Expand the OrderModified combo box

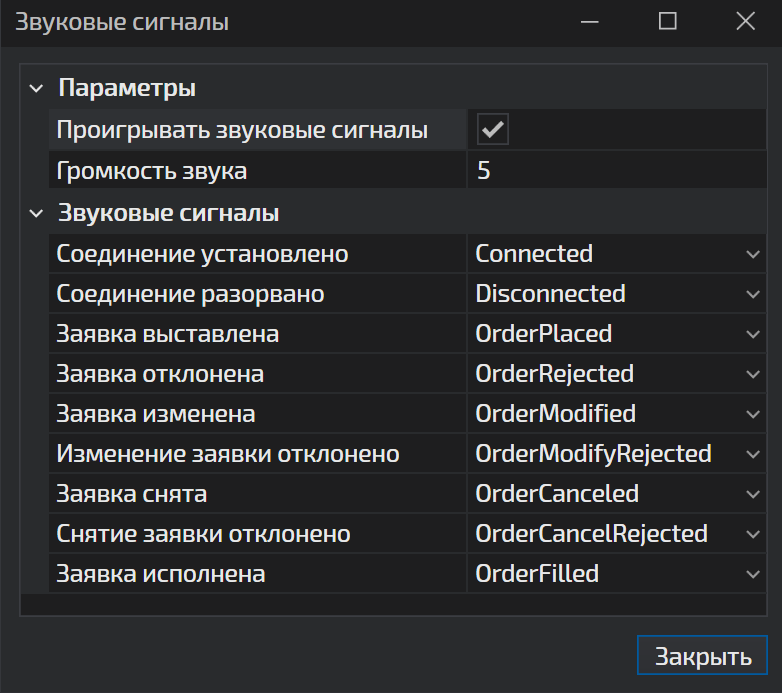(753, 414)
